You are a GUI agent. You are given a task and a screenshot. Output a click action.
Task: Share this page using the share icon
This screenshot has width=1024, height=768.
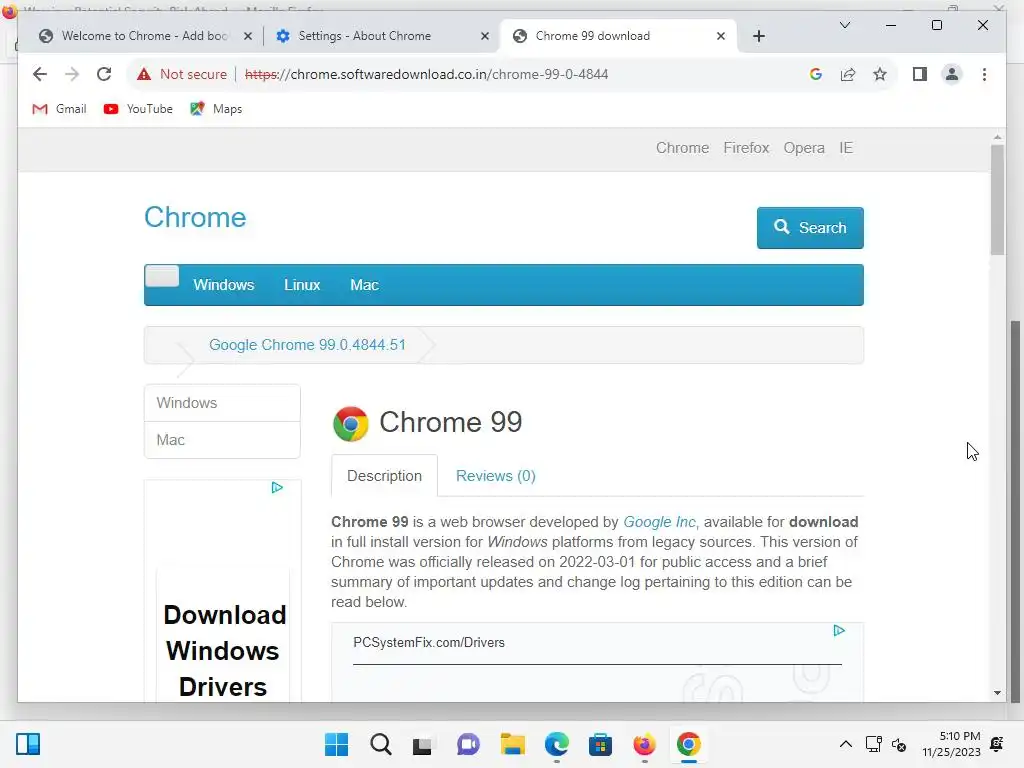pos(848,74)
